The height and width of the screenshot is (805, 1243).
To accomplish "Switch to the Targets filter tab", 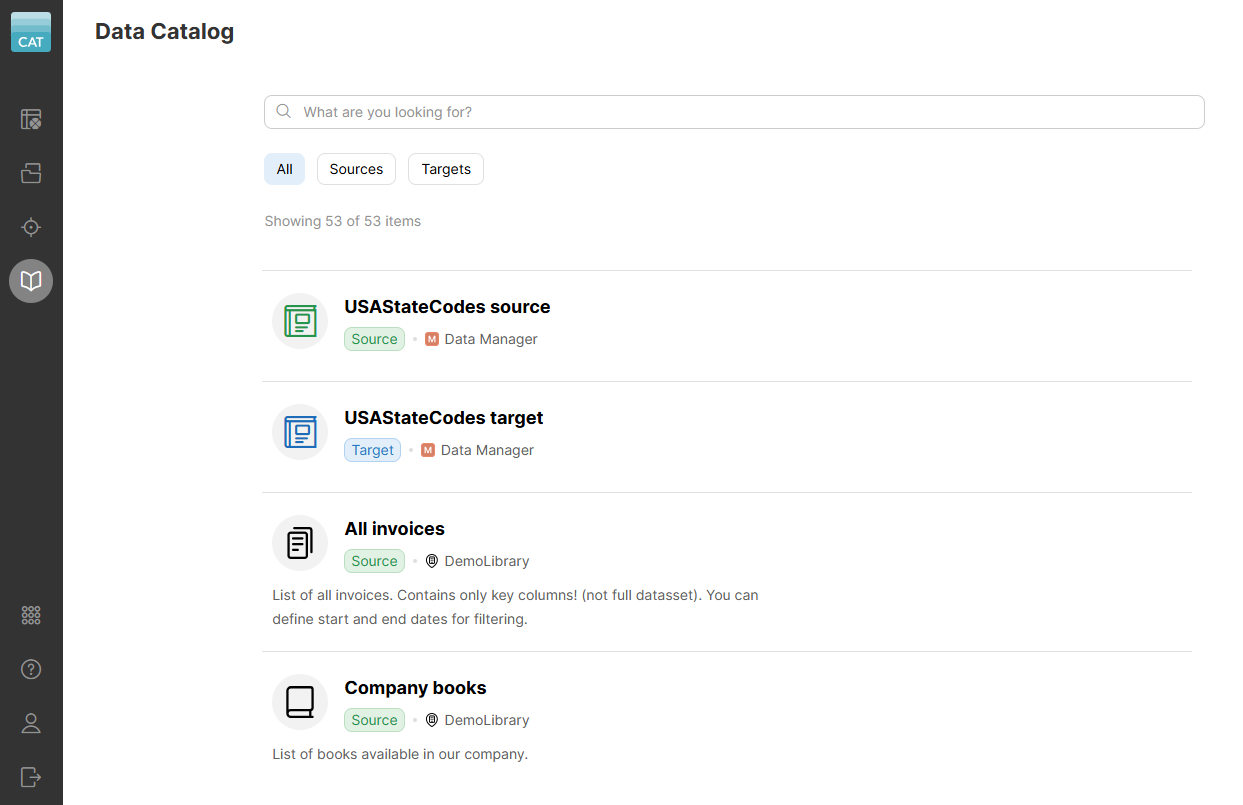I will click(445, 169).
